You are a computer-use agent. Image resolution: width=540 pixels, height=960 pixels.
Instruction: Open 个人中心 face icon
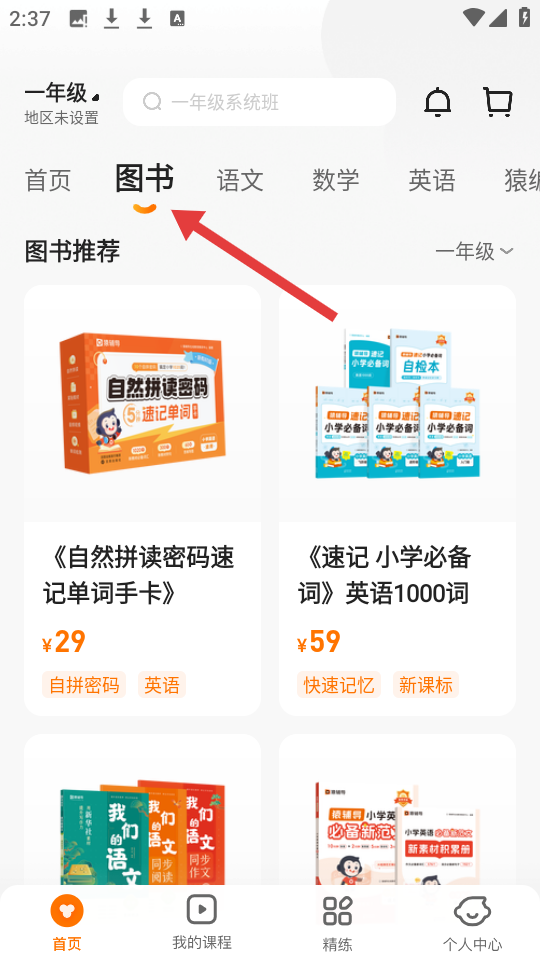[x=472, y=910]
